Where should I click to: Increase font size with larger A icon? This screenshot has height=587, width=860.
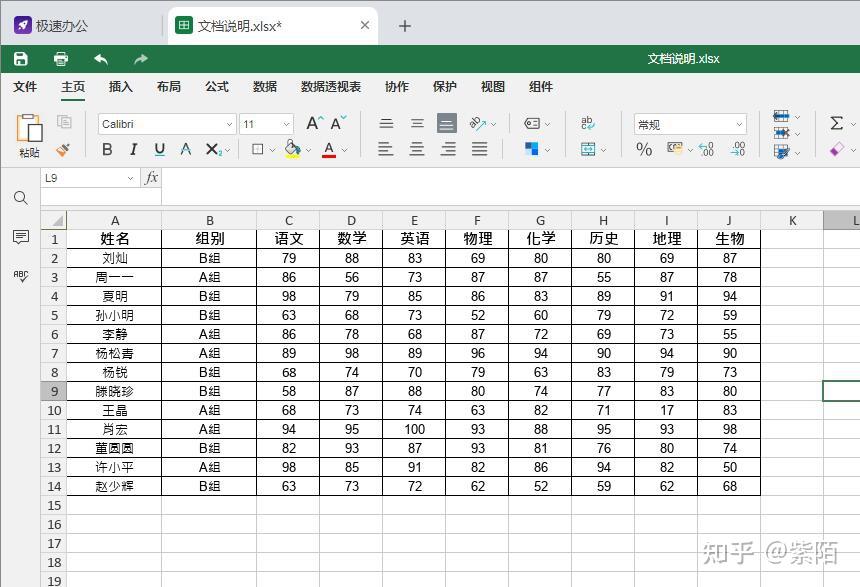click(315, 123)
